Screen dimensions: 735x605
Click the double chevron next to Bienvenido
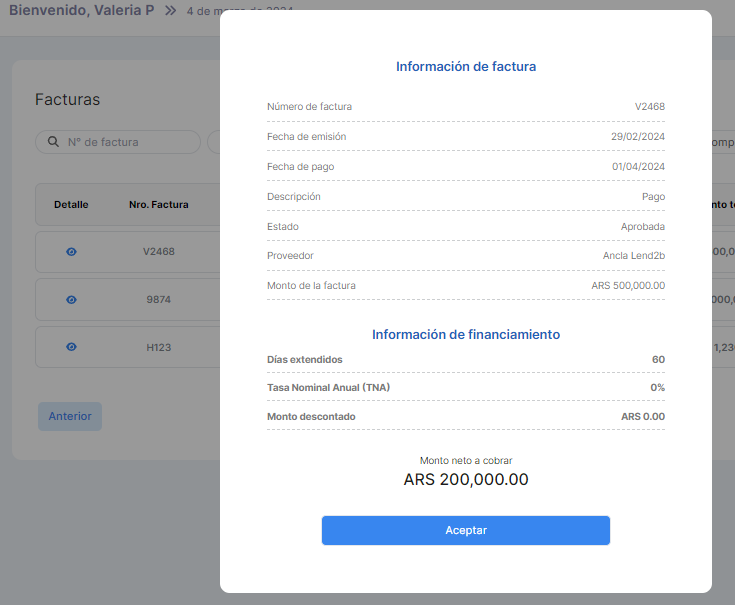170,10
